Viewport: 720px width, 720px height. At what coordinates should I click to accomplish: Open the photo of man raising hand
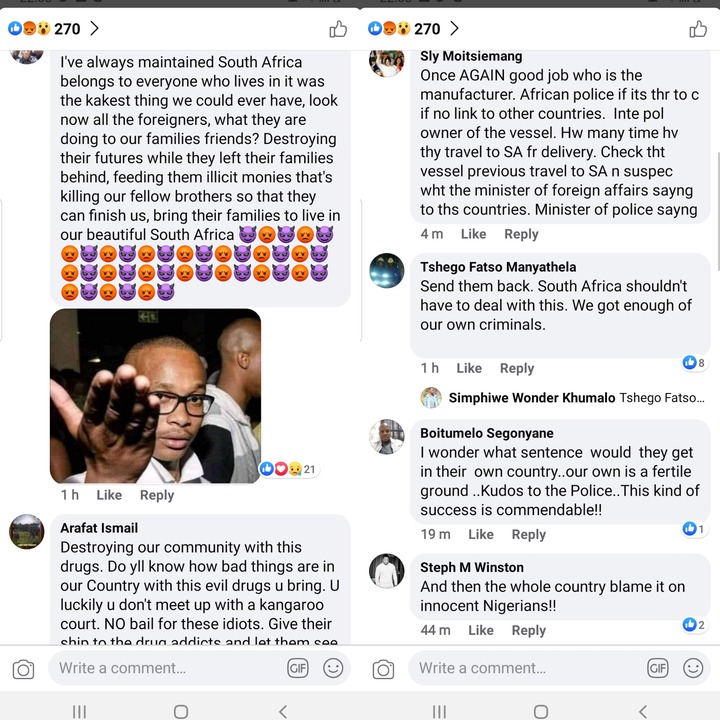pyautogui.click(x=156, y=396)
